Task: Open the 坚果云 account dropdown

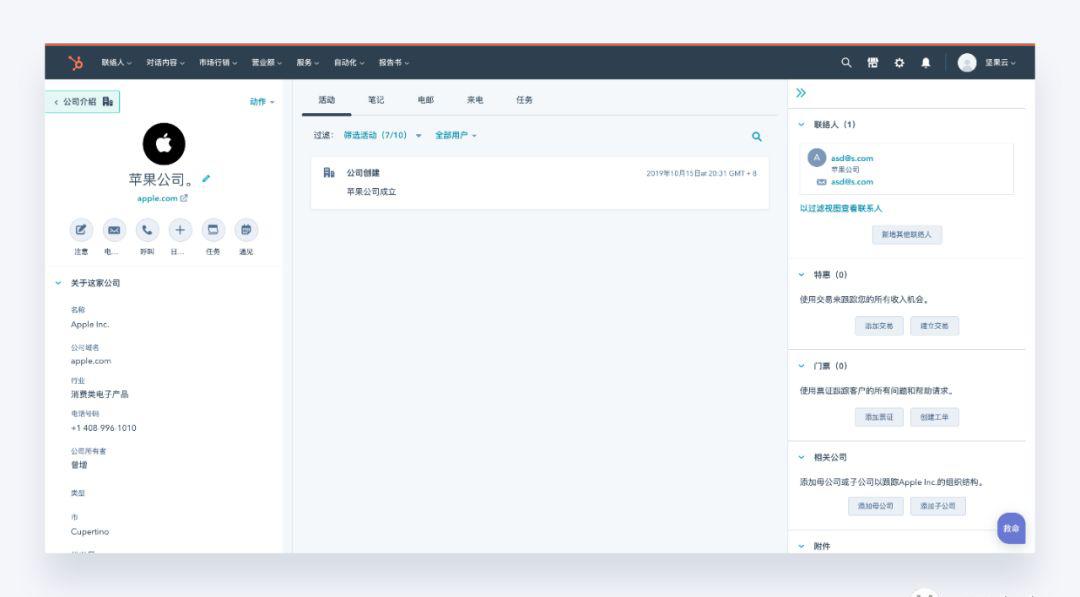Action: coord(999,63)
